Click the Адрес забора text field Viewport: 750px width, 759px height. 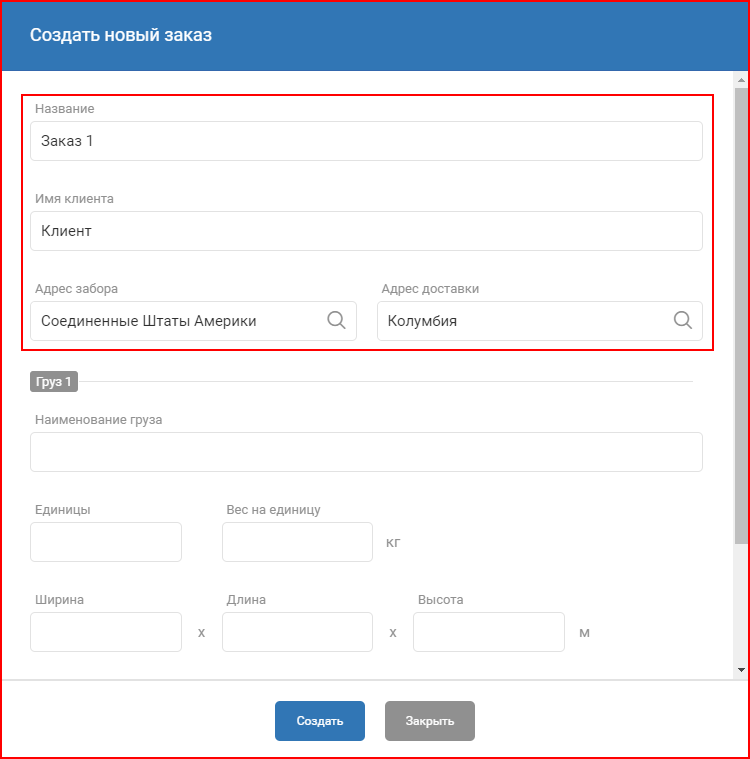pos(193,321)
